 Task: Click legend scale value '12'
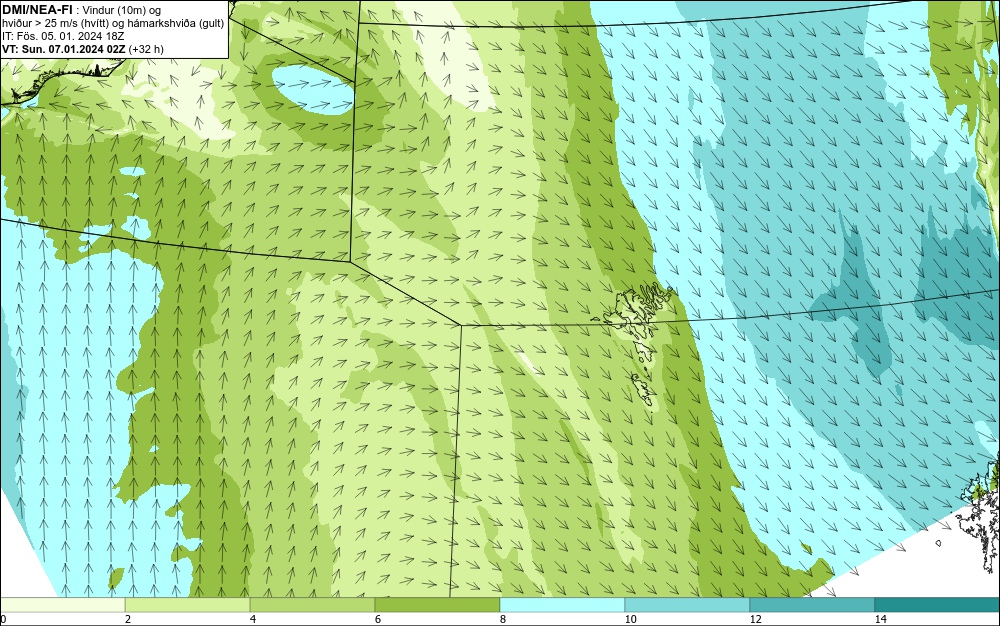click(755, 620)
